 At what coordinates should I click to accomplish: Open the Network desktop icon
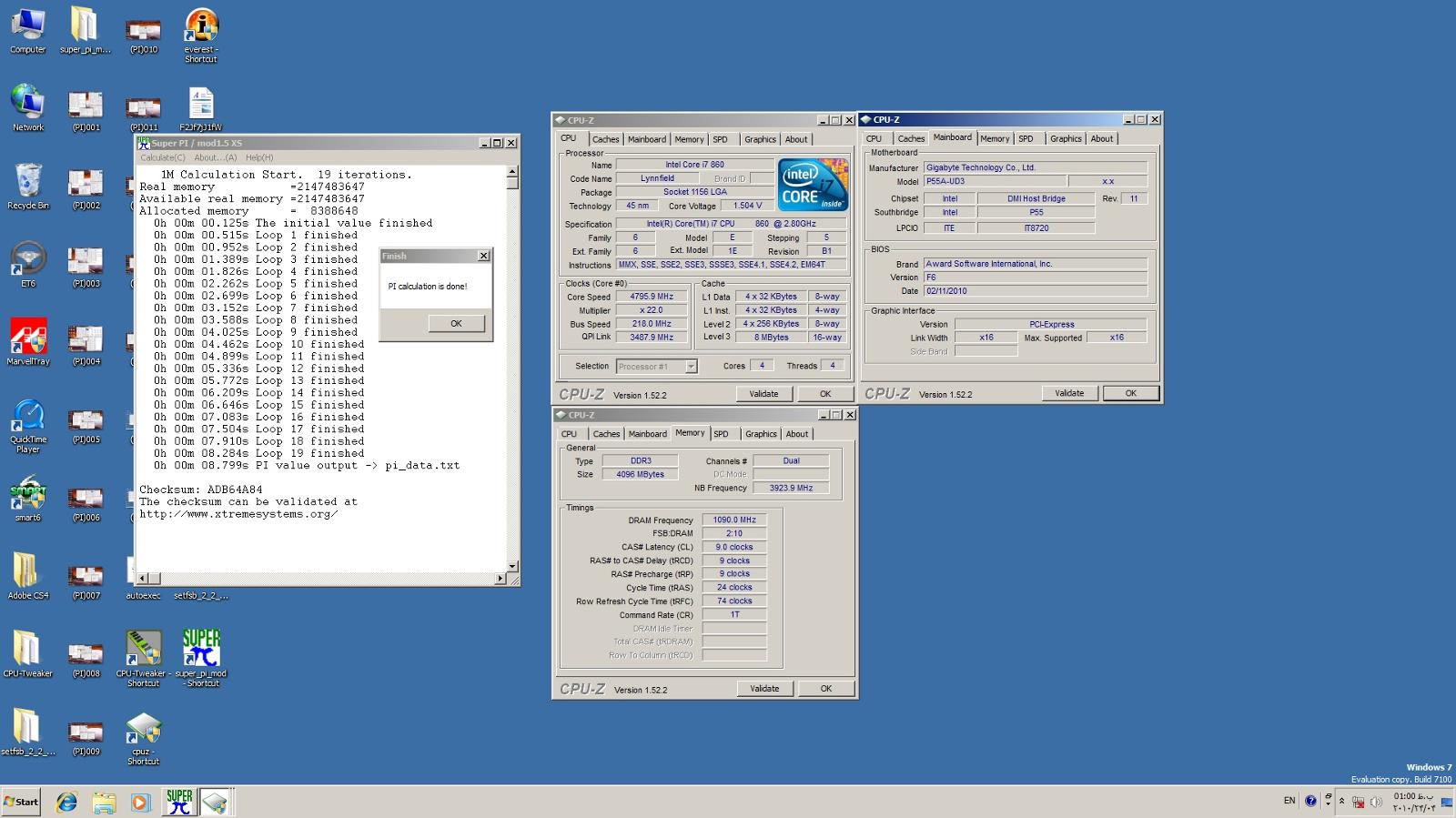click(27, 109)
